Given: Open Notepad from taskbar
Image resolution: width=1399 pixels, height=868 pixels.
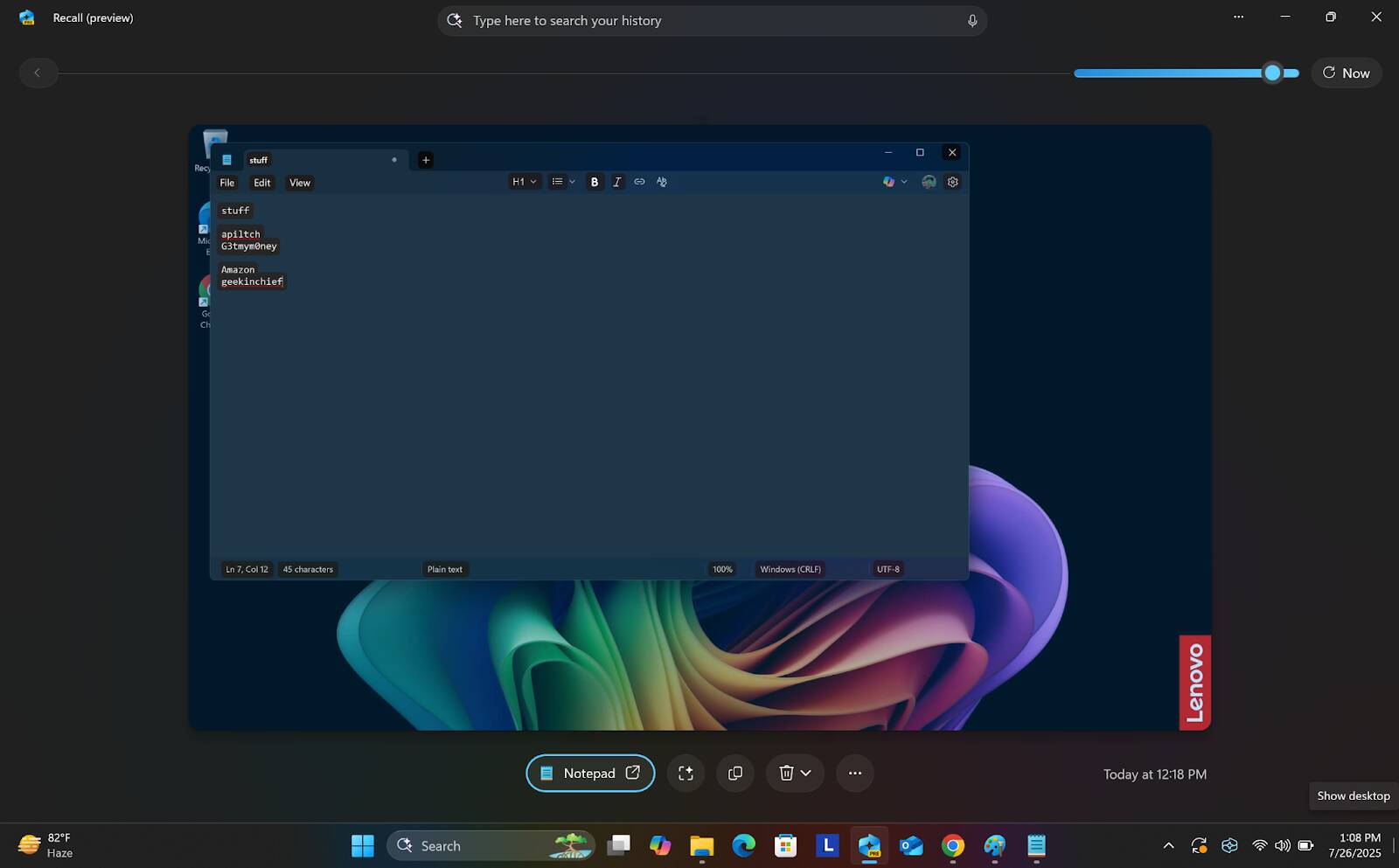Looking at the screenshot, I should [x=1036, y=845].
